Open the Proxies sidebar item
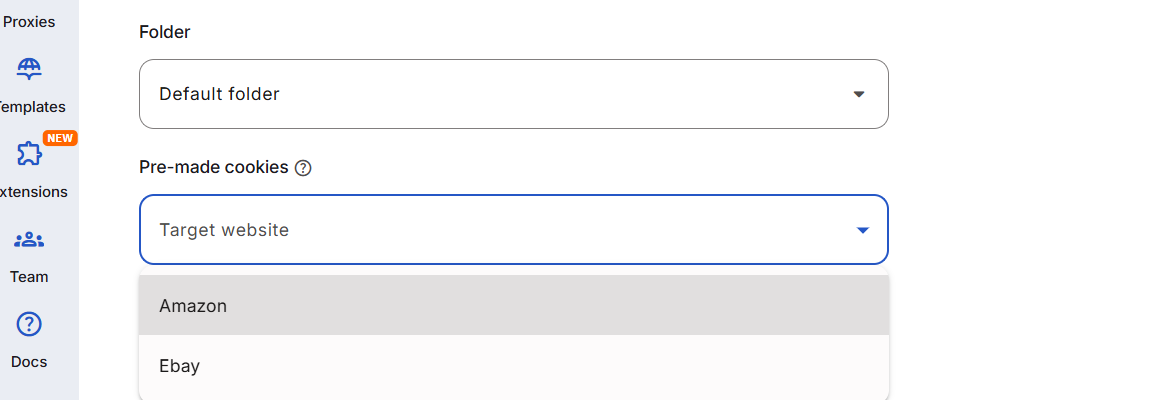The image size is (1168, 400). tap(29, 22)
